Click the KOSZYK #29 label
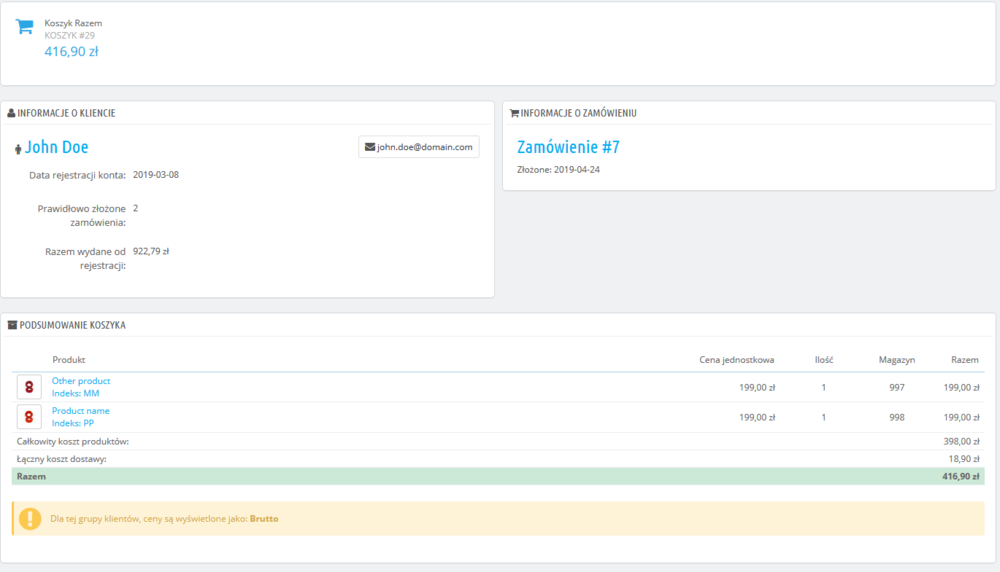The image size is (1000, 572). [x=70, y=36]
